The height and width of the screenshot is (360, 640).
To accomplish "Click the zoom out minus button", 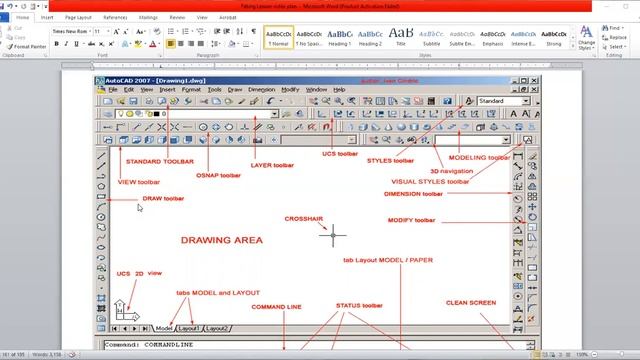I will [595, 355].
